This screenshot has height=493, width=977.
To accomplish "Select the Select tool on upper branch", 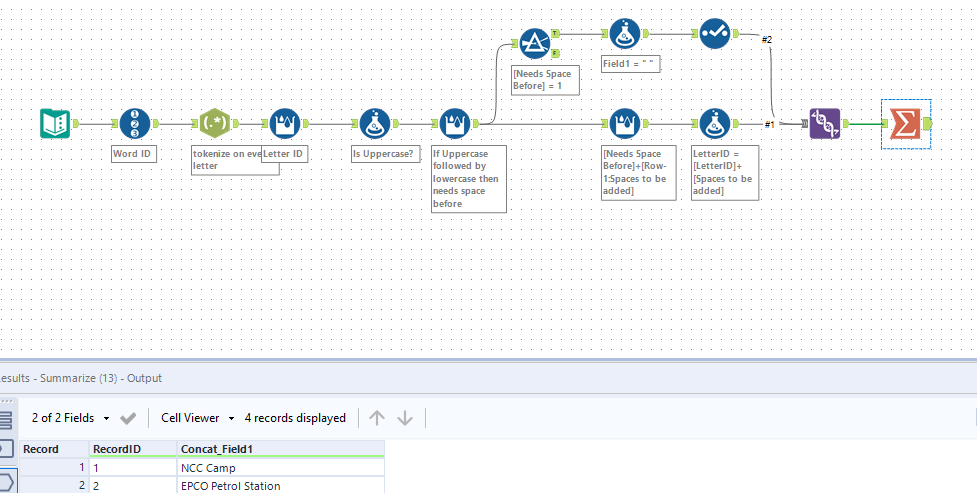I will [715, 34].
